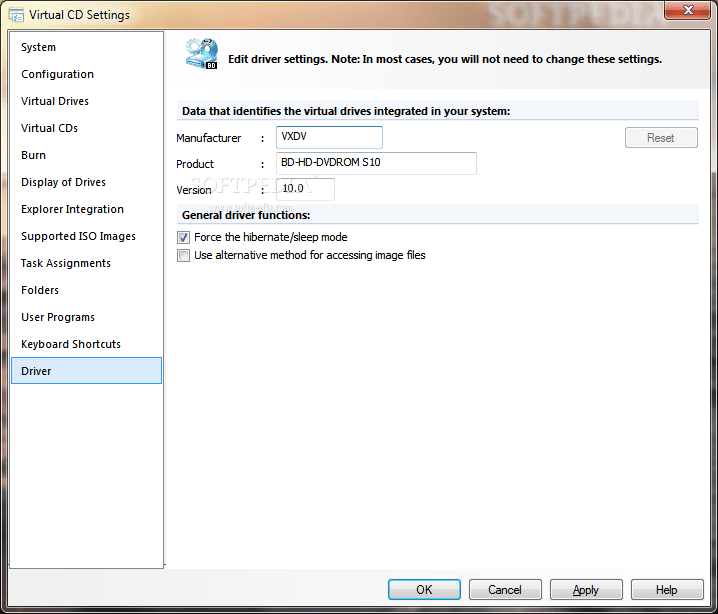The width and height of the screenshot is (718, 614).
Task: Confirm settings with the OK button
Action: [424, 590]
